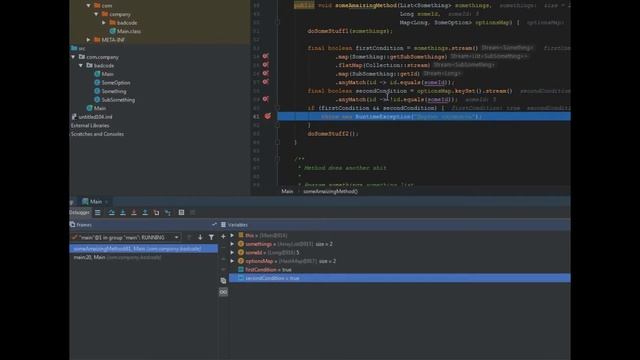Click the red Force Step Into button
The width and height of the screenshot is (640, 360).
tap(134, 213)
